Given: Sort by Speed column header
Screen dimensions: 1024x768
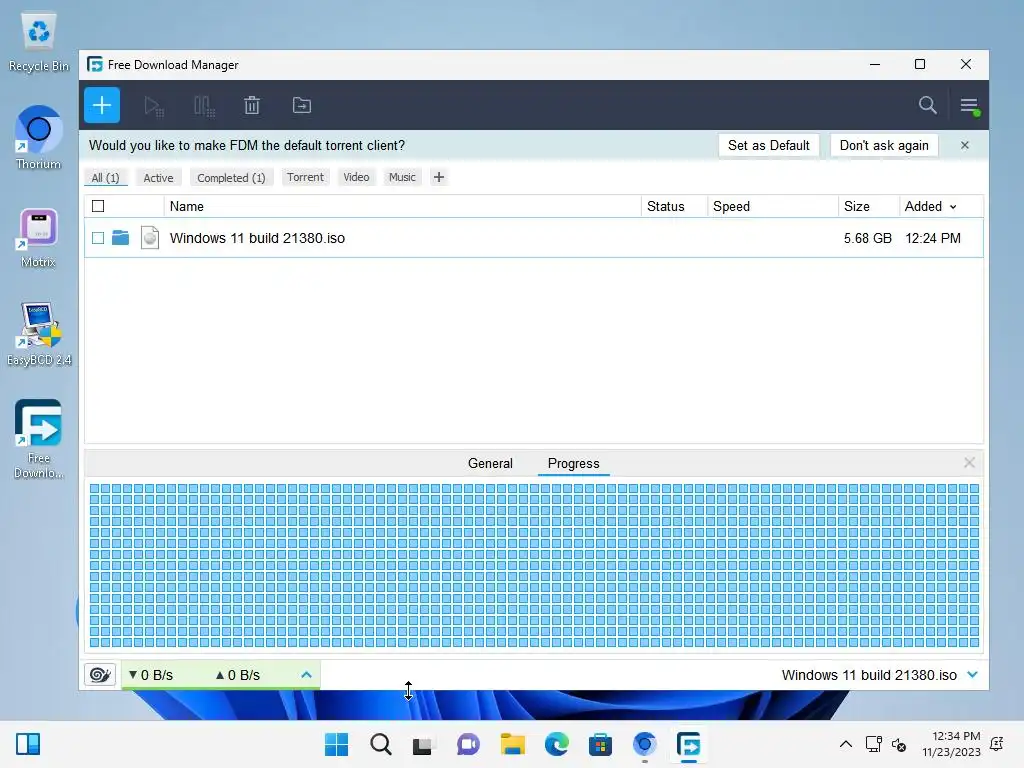Looking at the screenshot, I should pos(731,206).
